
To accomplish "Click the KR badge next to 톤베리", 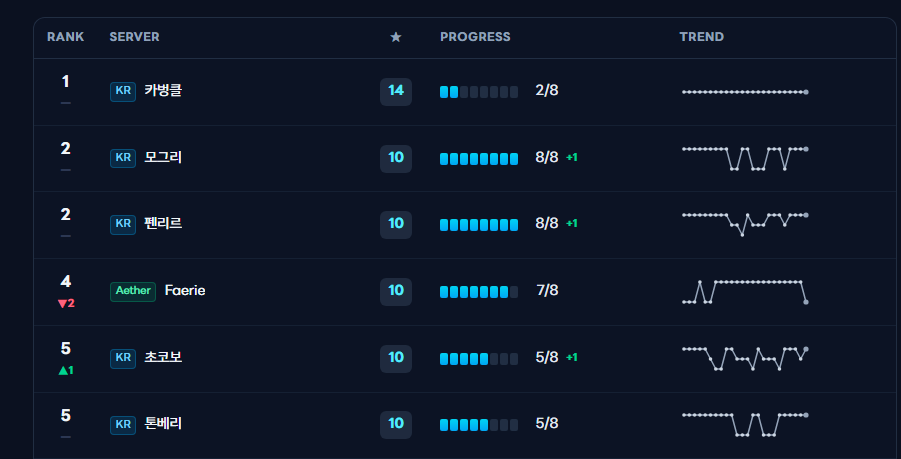I will click(x=123, y=425).
